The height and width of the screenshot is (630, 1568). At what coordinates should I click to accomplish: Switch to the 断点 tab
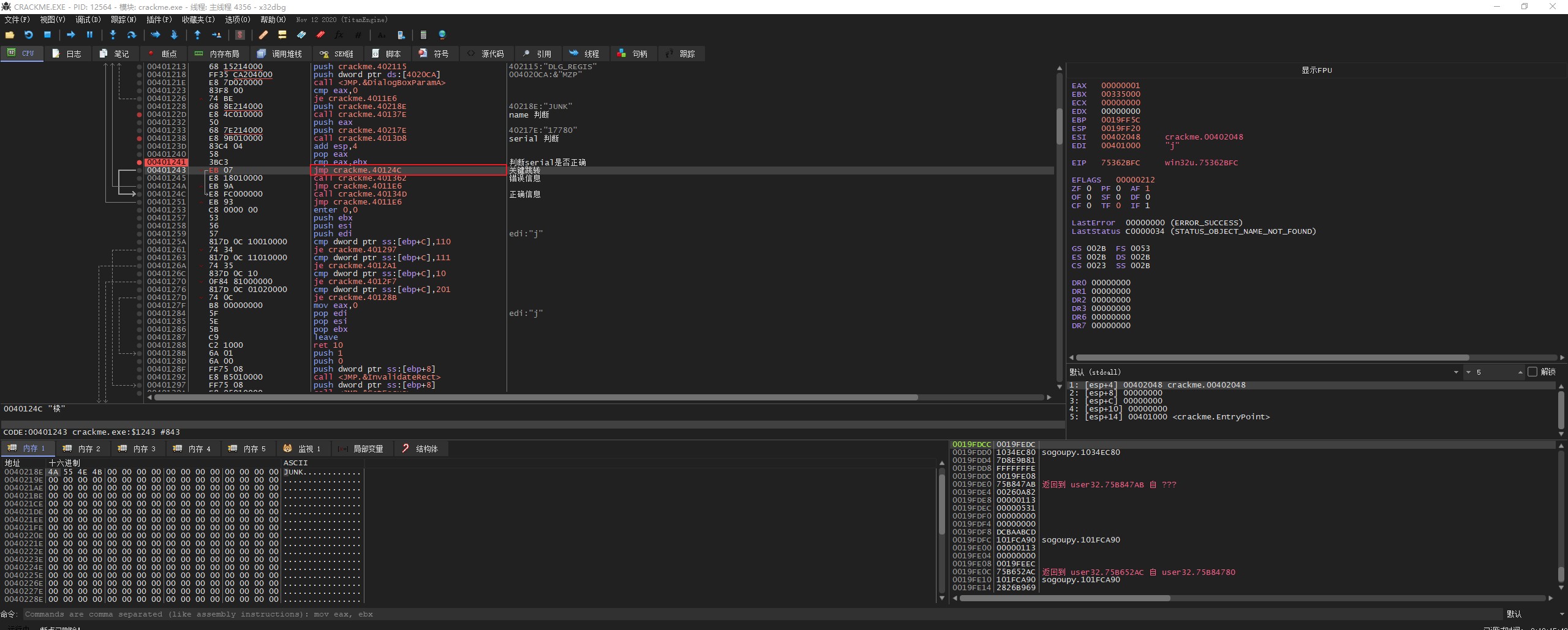[162, 54]
